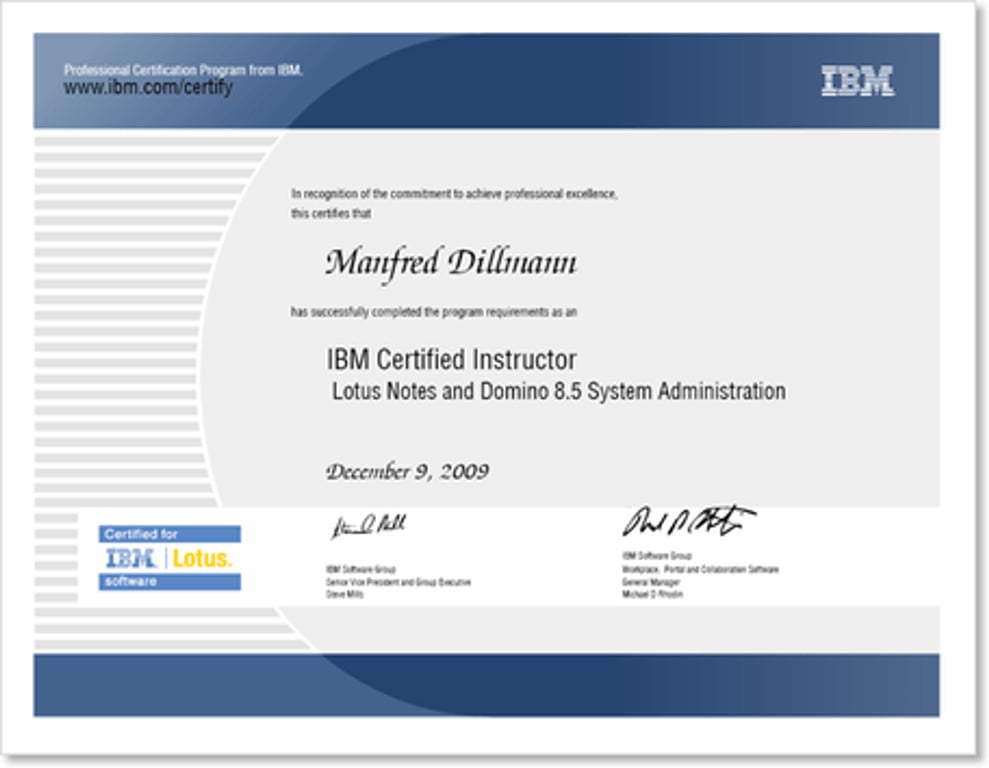Select the name Manfred Dillmann
Image resolution: width=989 pixels, height=768 pixels.
451,263
